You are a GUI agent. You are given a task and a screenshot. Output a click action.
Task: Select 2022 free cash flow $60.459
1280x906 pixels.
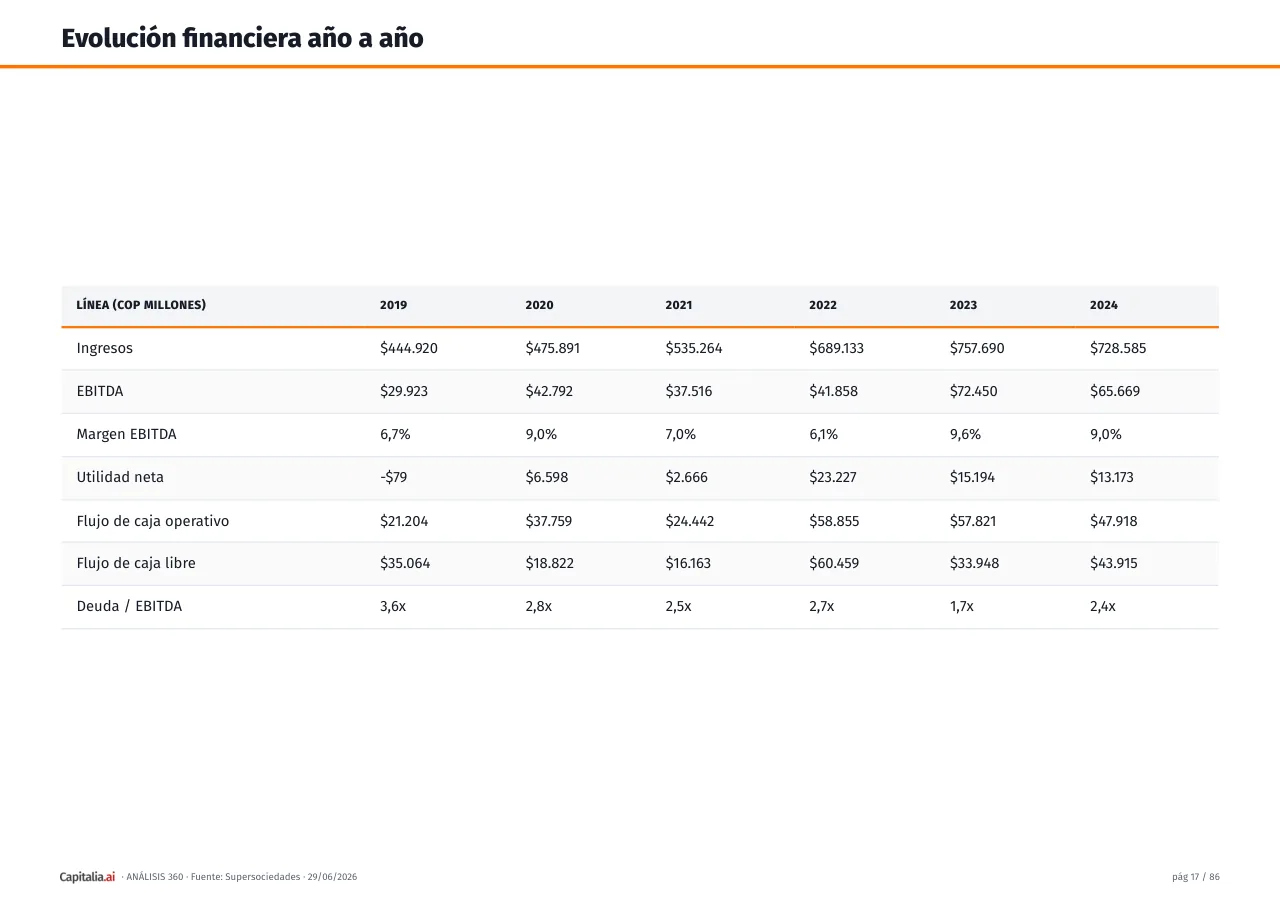(x=834, y=563)
